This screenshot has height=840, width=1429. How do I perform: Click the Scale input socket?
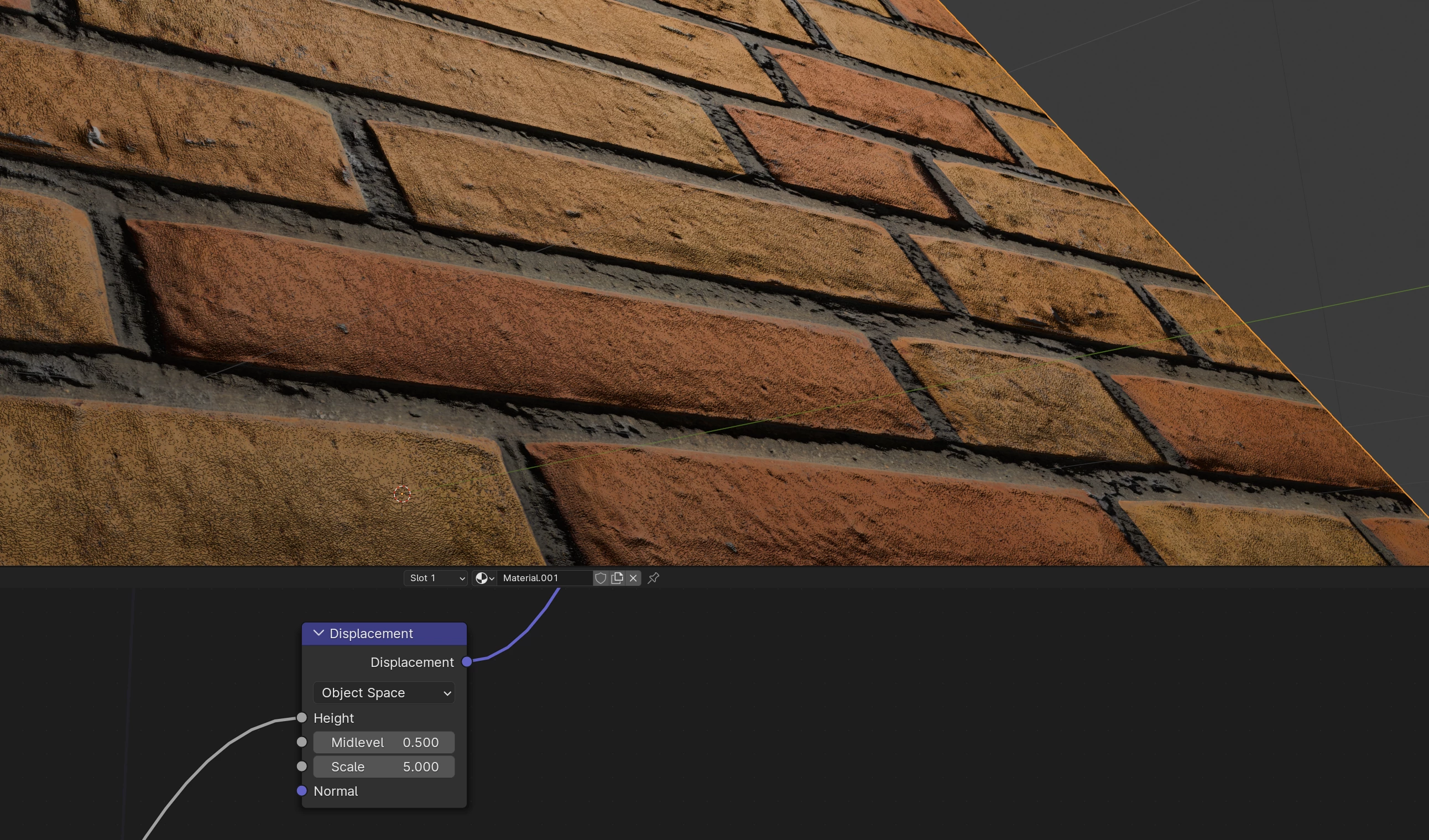click(302, 766)
